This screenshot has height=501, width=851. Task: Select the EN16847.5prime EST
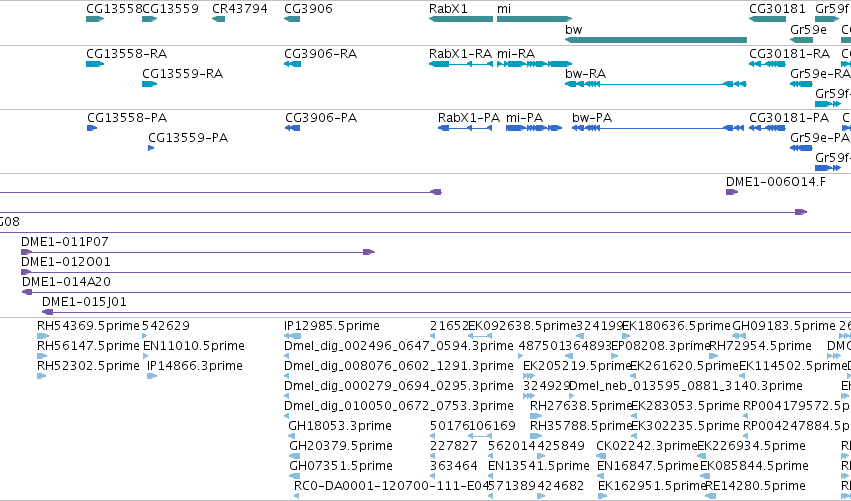point(601,476)
